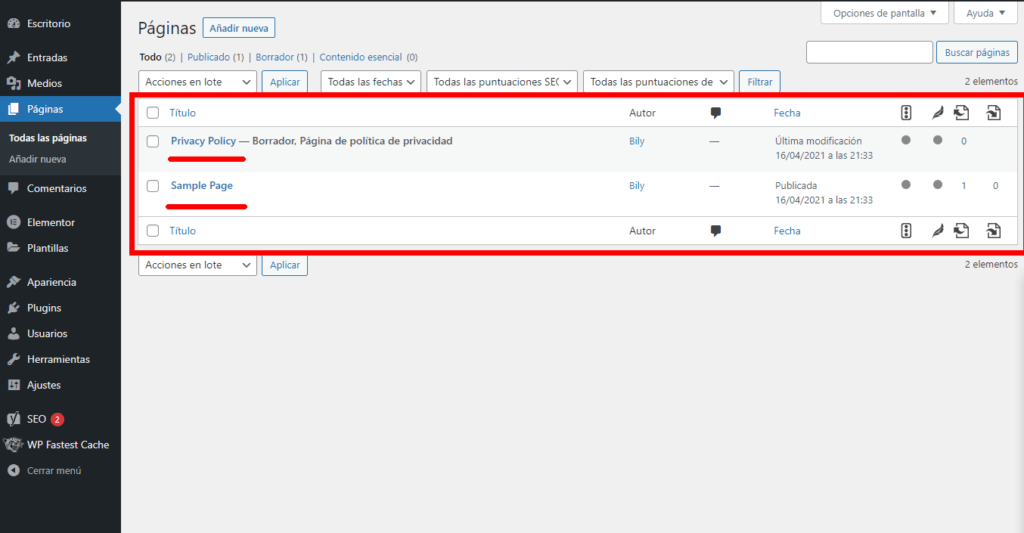The height and width of the screenshot is (533, 1024).
Task: Click outgoing links icon in table footer
Action: pyautogui.click(x=961, y=231)
